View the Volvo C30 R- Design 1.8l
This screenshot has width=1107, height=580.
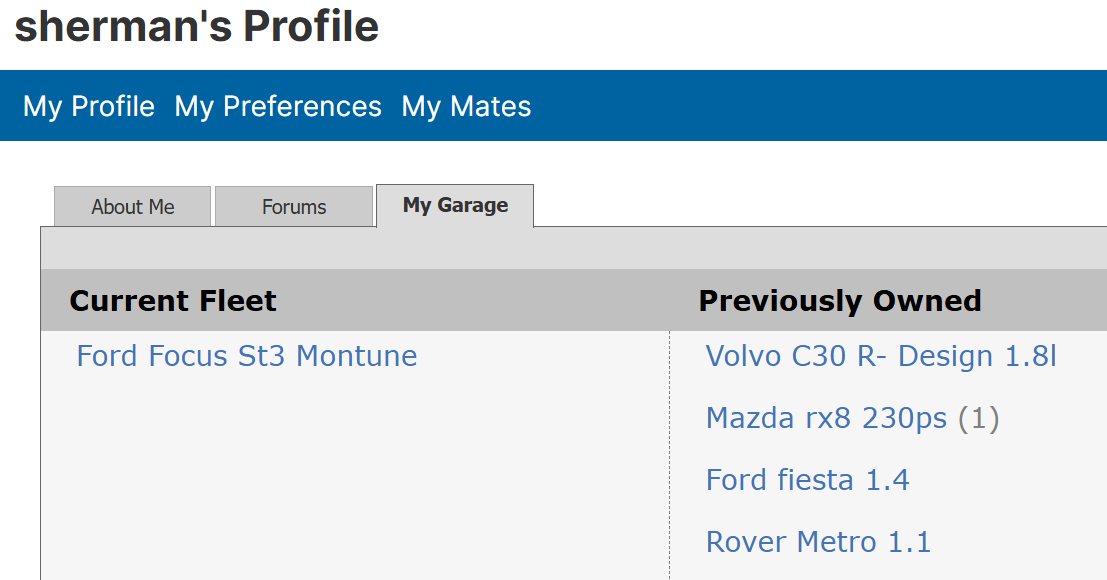(x=881, y=356)
